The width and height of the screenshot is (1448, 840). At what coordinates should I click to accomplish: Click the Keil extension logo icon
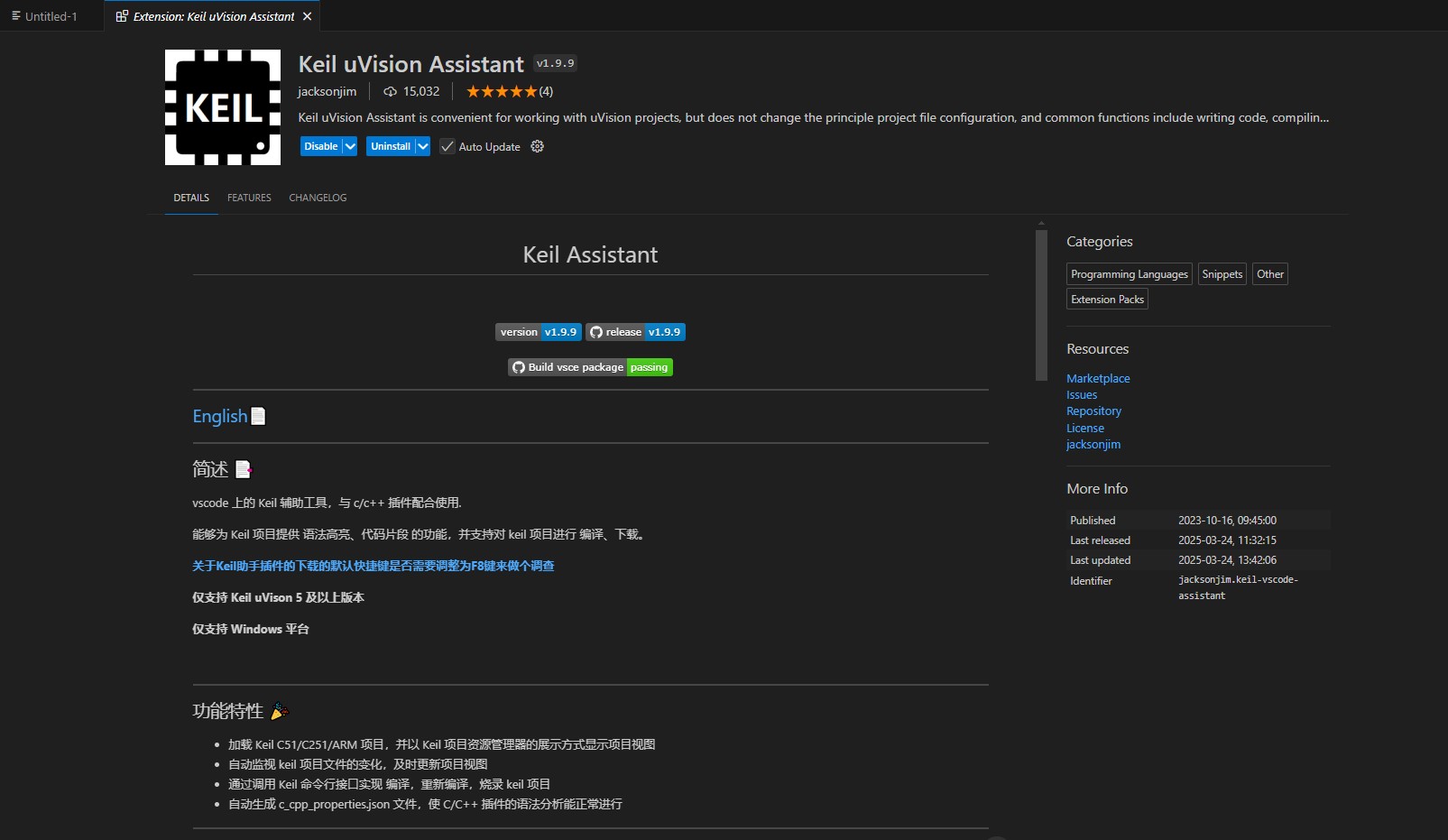click(x=223, y=107)
